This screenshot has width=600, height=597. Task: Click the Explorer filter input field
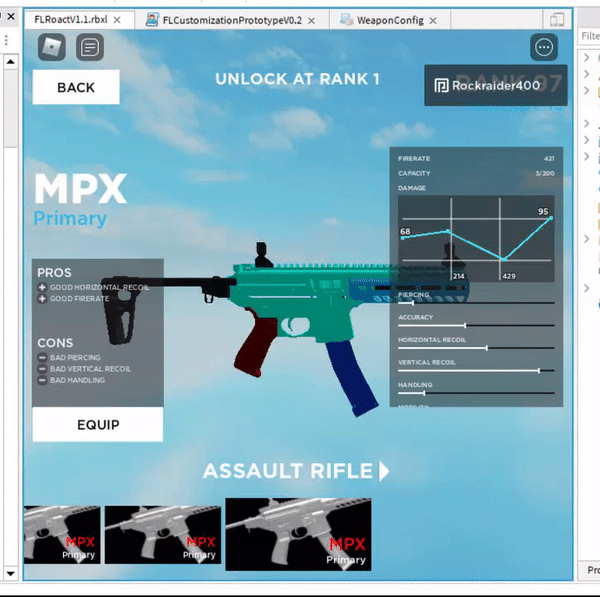click(x=589, y=36)
